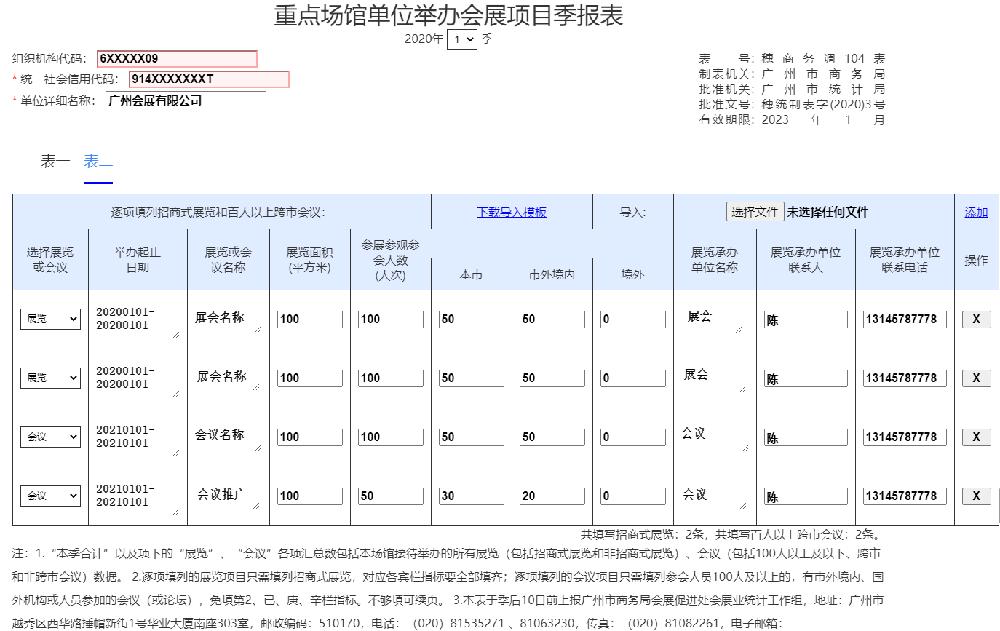Delete first 展览 row with its X button
Image resolution: width=1000 pixels, height=631 pixels.
976,319
